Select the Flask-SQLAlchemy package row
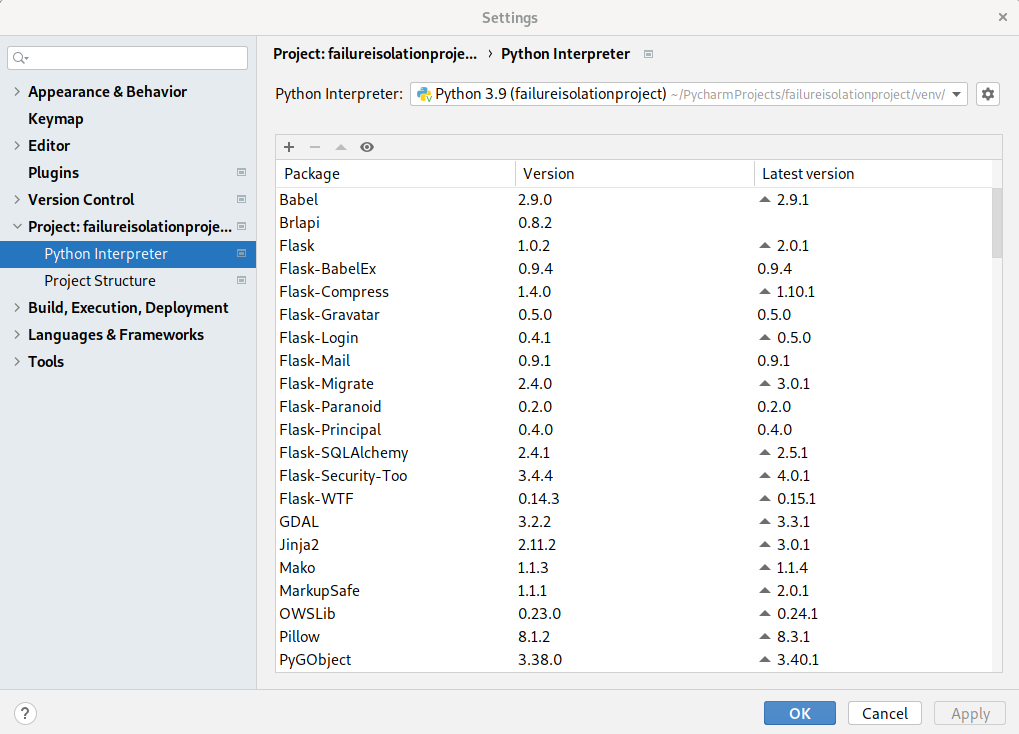 (634, 452)
